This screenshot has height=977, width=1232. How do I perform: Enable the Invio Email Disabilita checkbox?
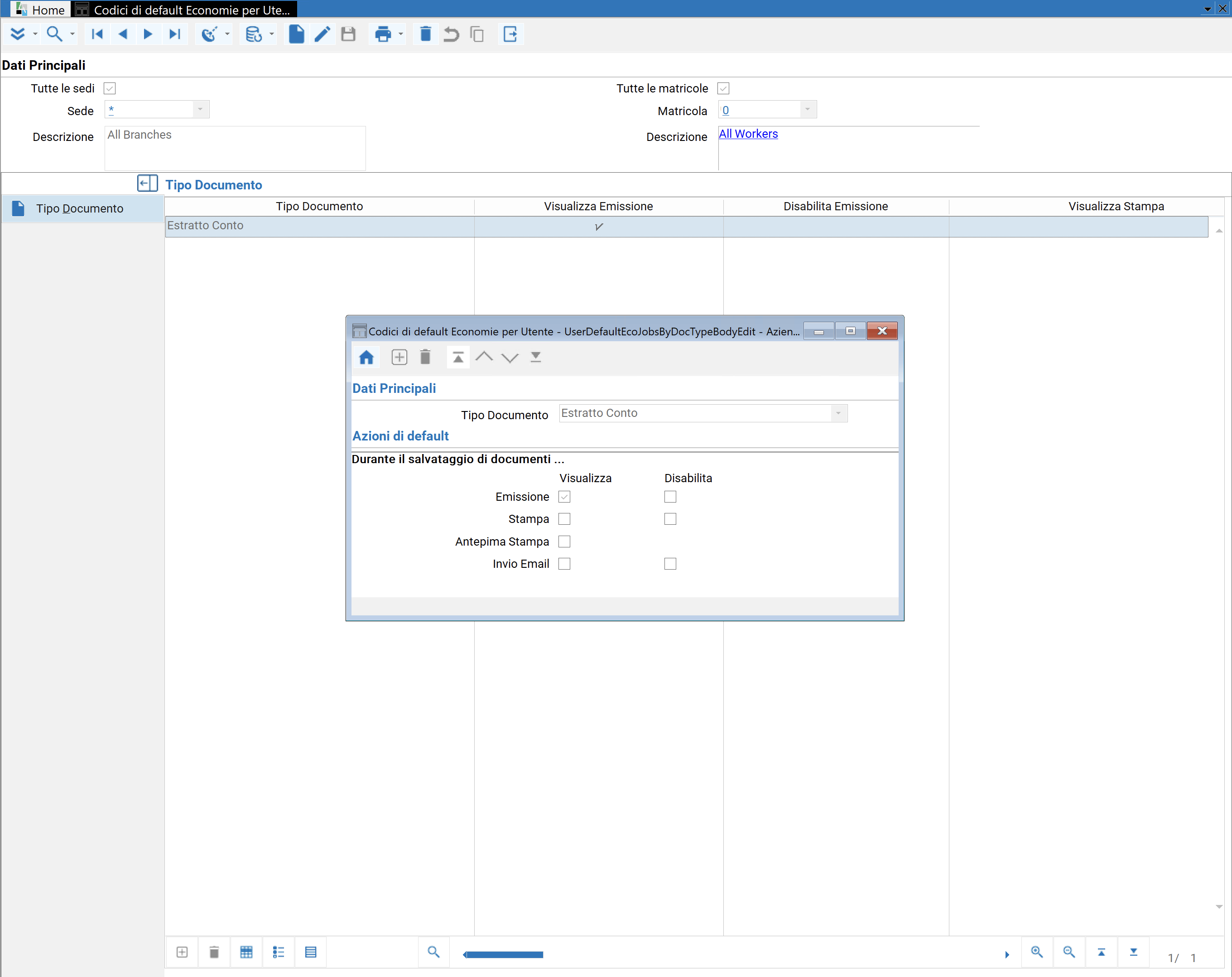pos(670,564)
